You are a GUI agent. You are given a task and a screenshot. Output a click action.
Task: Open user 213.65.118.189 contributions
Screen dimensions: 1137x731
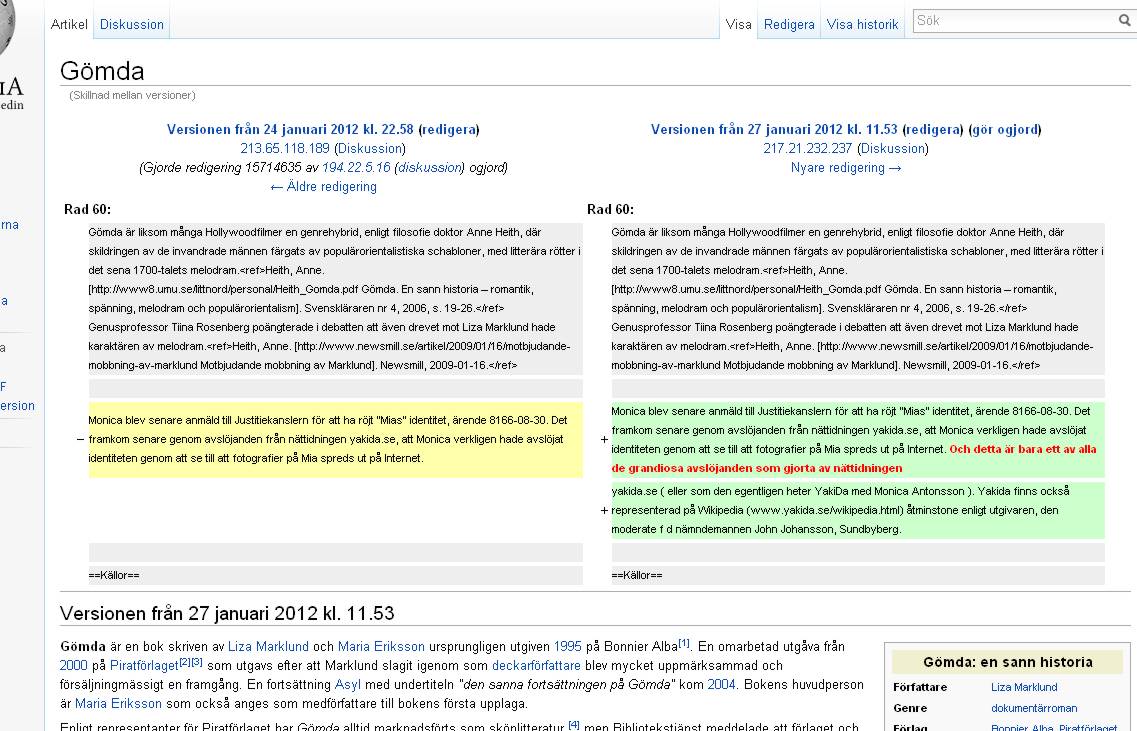[285, 148]
